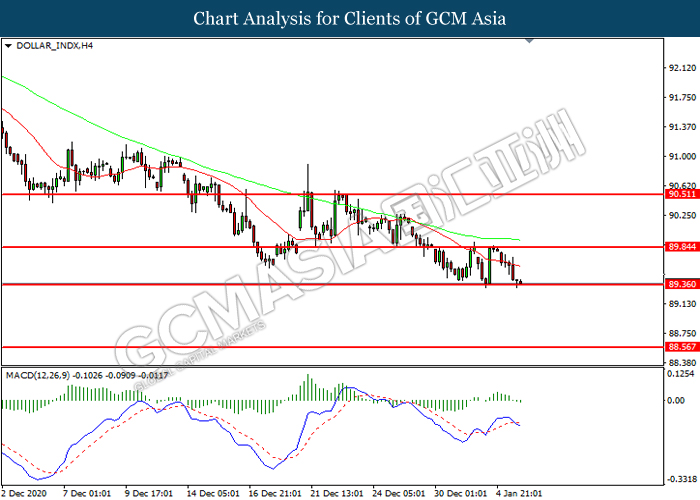700x500 pixels.
Task: Click the MACD -0.3318 scale value
Action: [682, 479]
